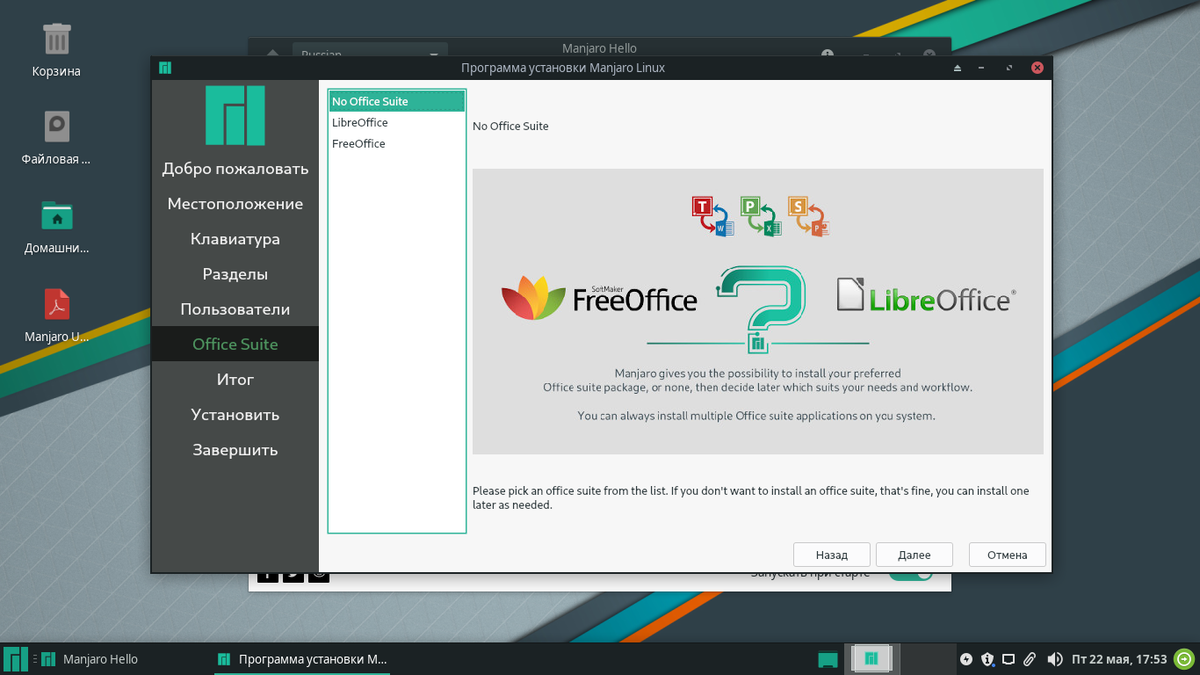1200x675 pixels.
Task: Open the Домашний folder desktop icon
Action: (56, 227)
